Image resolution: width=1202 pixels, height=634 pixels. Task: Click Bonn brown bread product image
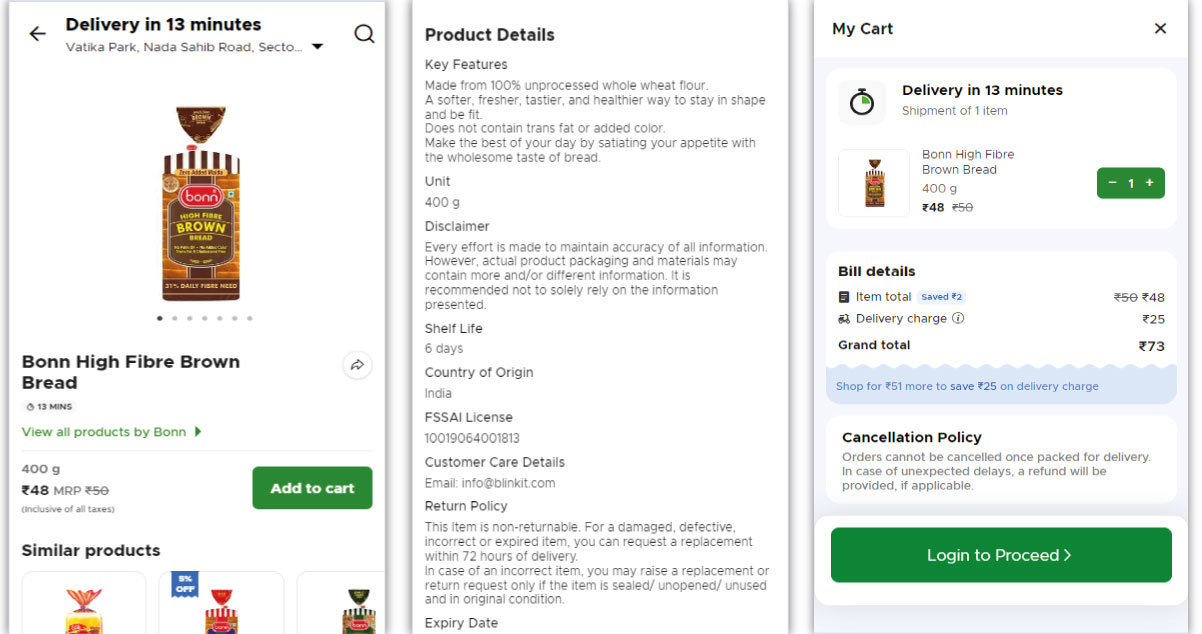(x=201, y=205)
